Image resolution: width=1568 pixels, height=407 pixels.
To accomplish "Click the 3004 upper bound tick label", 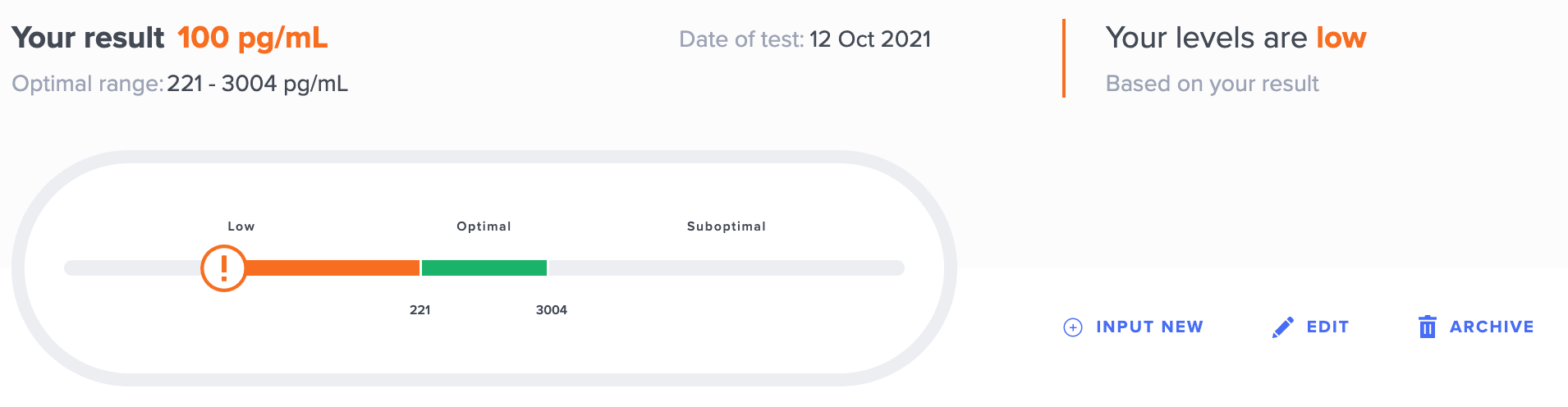I will coord(551,310).
